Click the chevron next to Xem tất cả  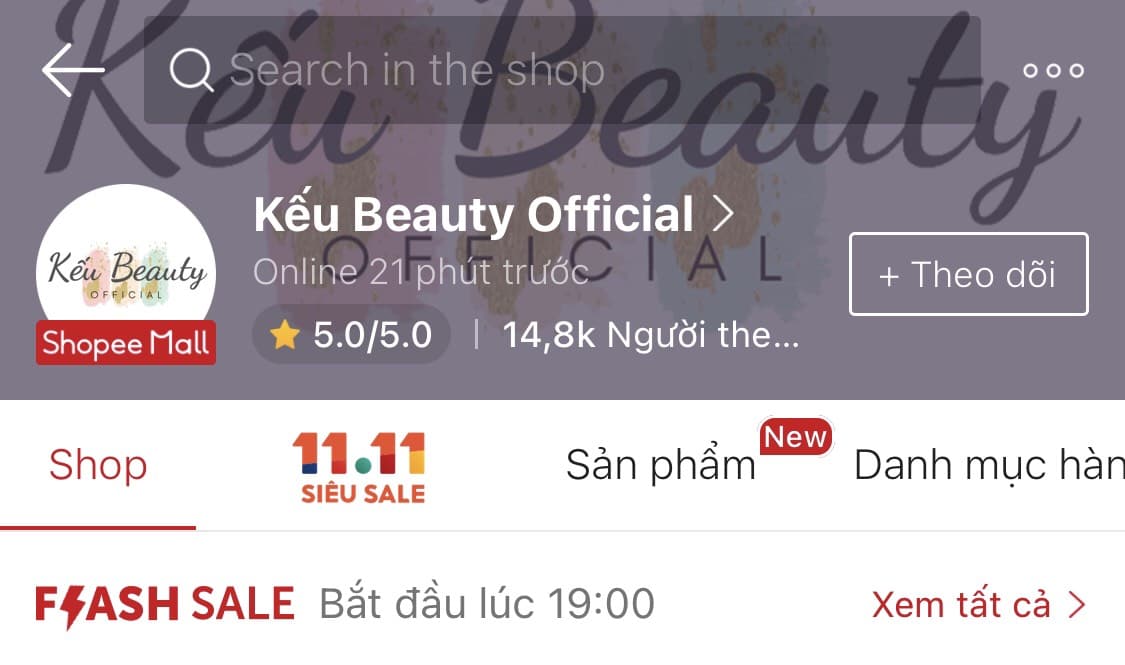[x=1077, y=605]
